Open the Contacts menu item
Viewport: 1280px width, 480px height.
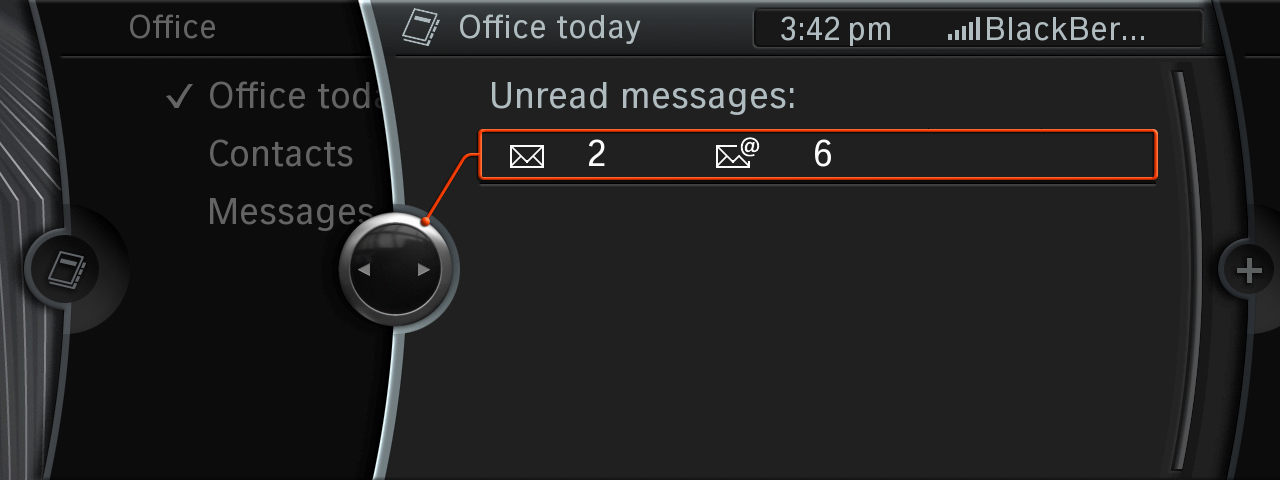click(x=281, y=154)
